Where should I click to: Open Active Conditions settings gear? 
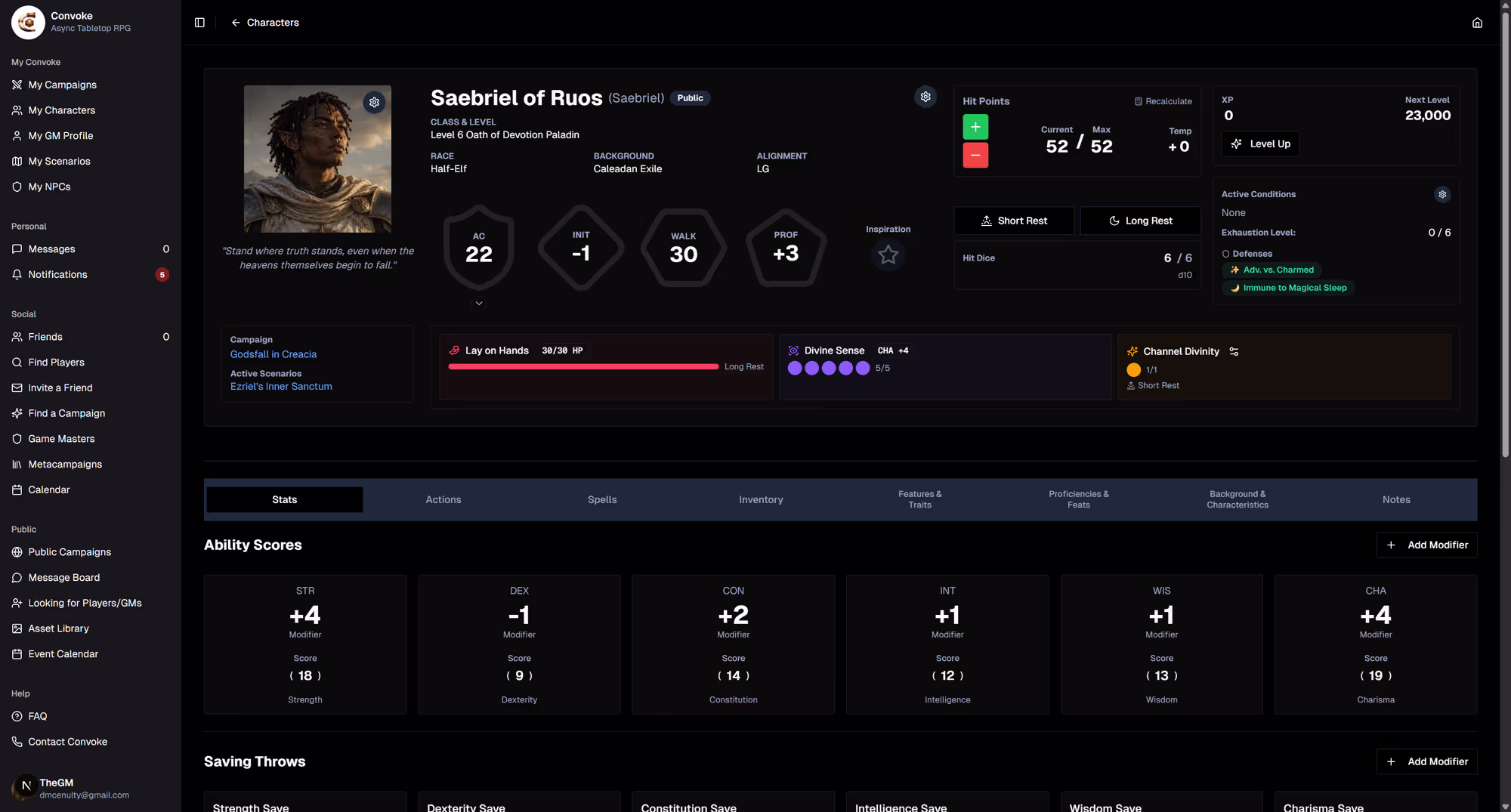pyautogui.click(x=1442, y=195)
